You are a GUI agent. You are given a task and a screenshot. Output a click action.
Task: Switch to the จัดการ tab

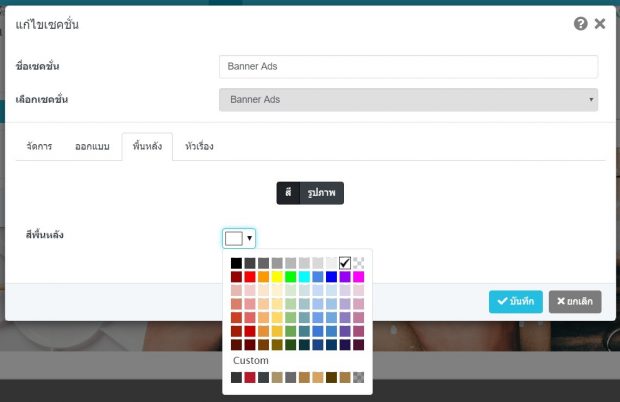(39, 147)
